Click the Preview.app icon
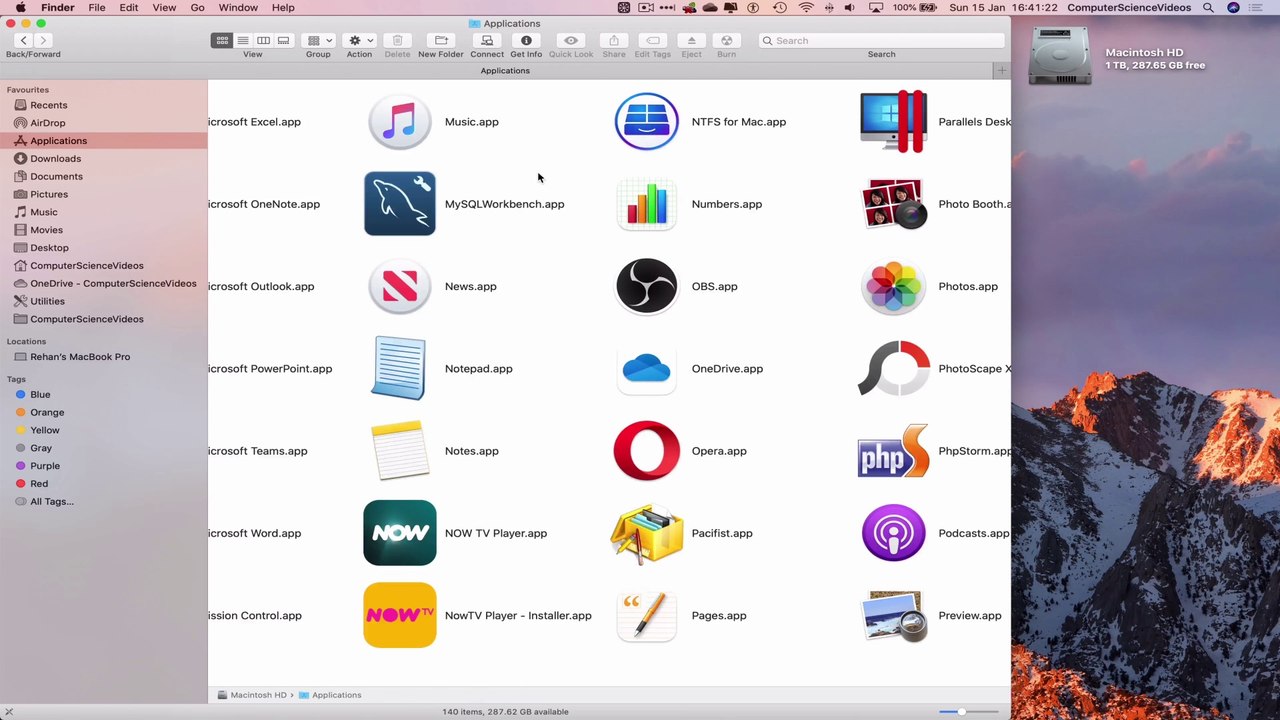Image resolution: width=1280 pixels, height=720 pixels. tap(893, 615)
